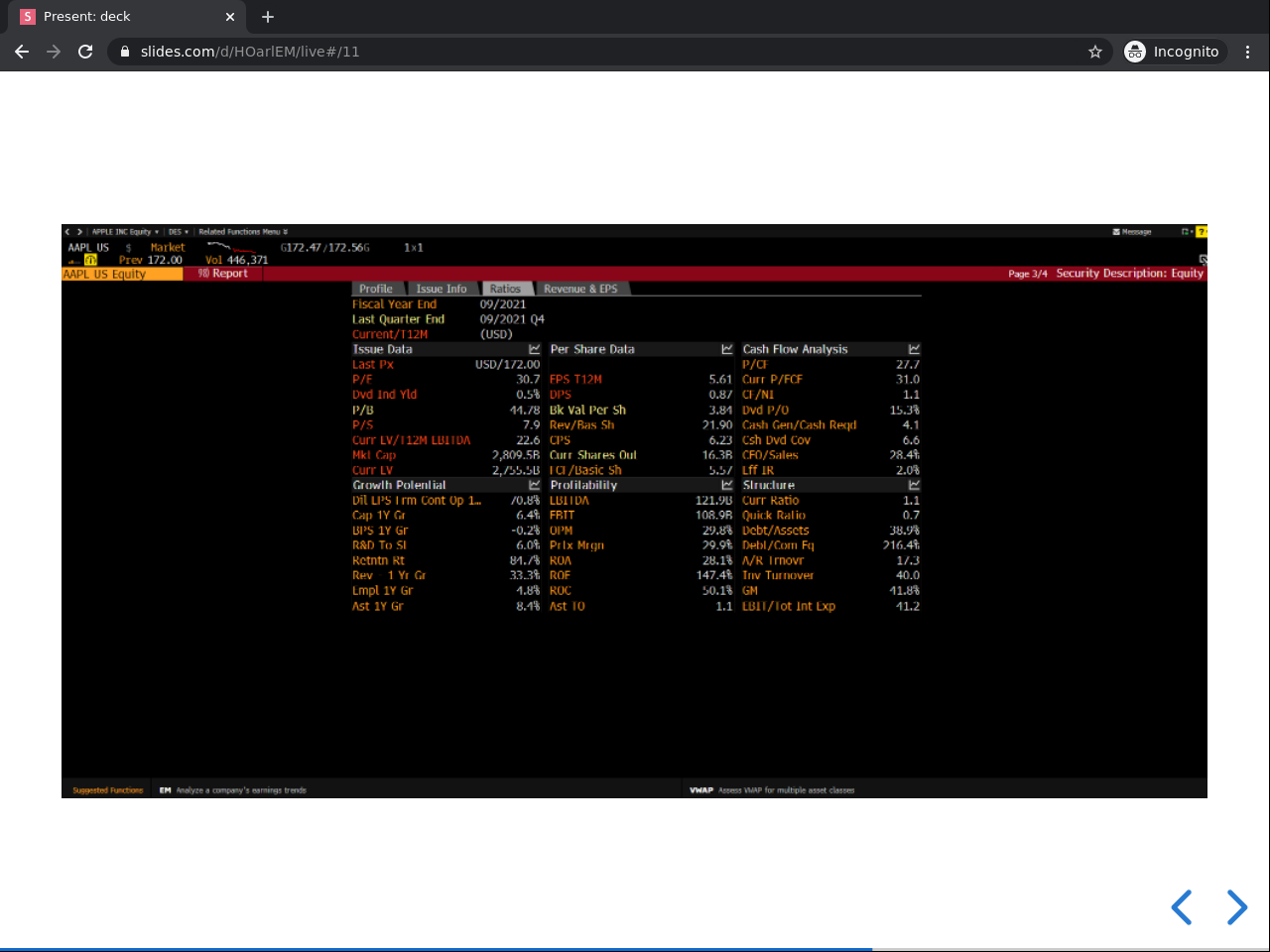Open the Chrome three-dot menu

click(1248, 52)
